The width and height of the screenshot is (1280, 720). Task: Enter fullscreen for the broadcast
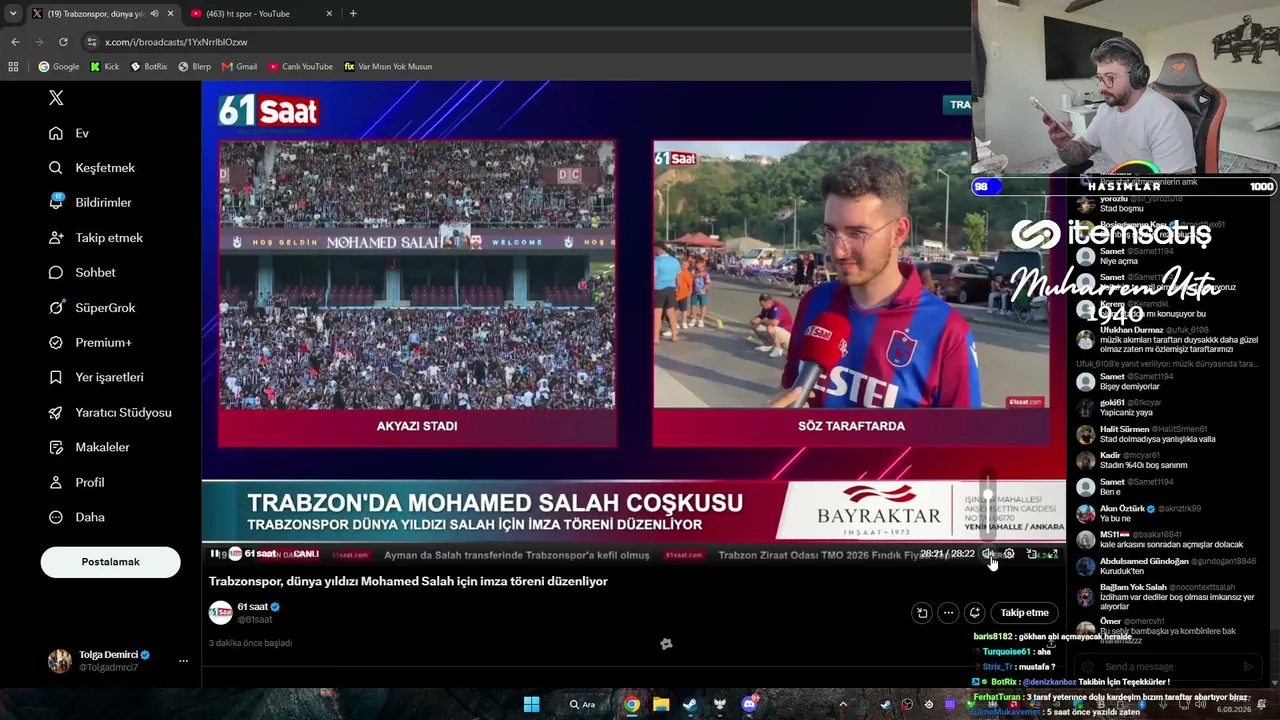click(1053, 554)
